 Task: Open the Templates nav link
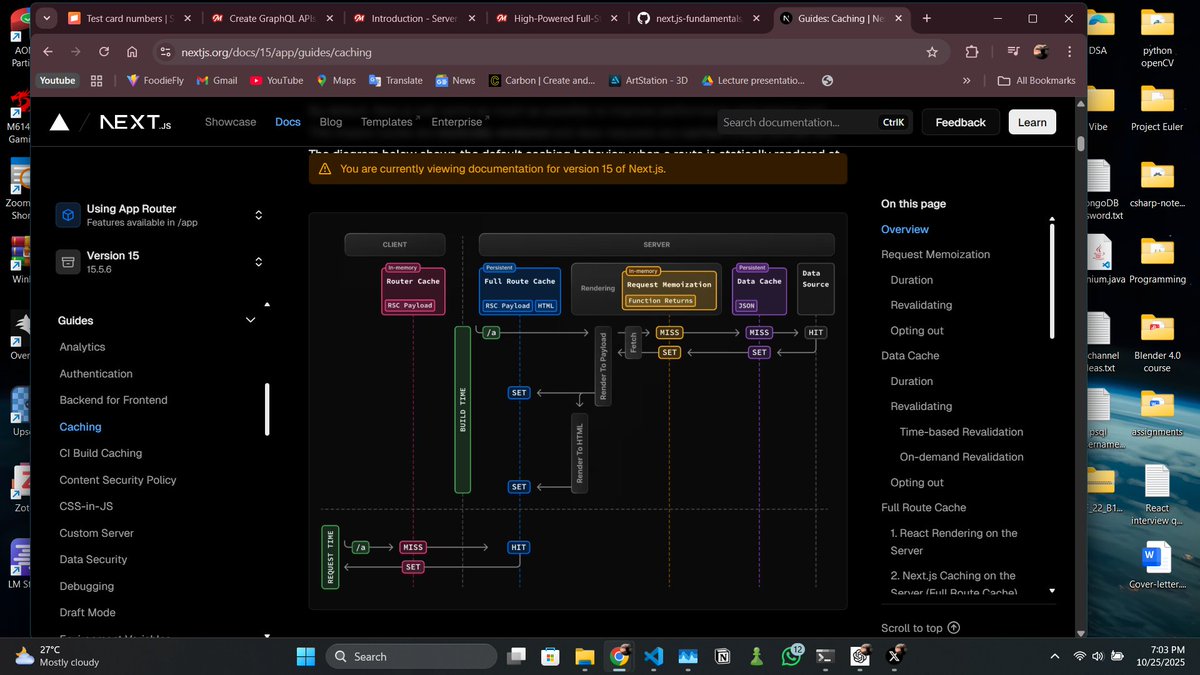pos(389,122)
